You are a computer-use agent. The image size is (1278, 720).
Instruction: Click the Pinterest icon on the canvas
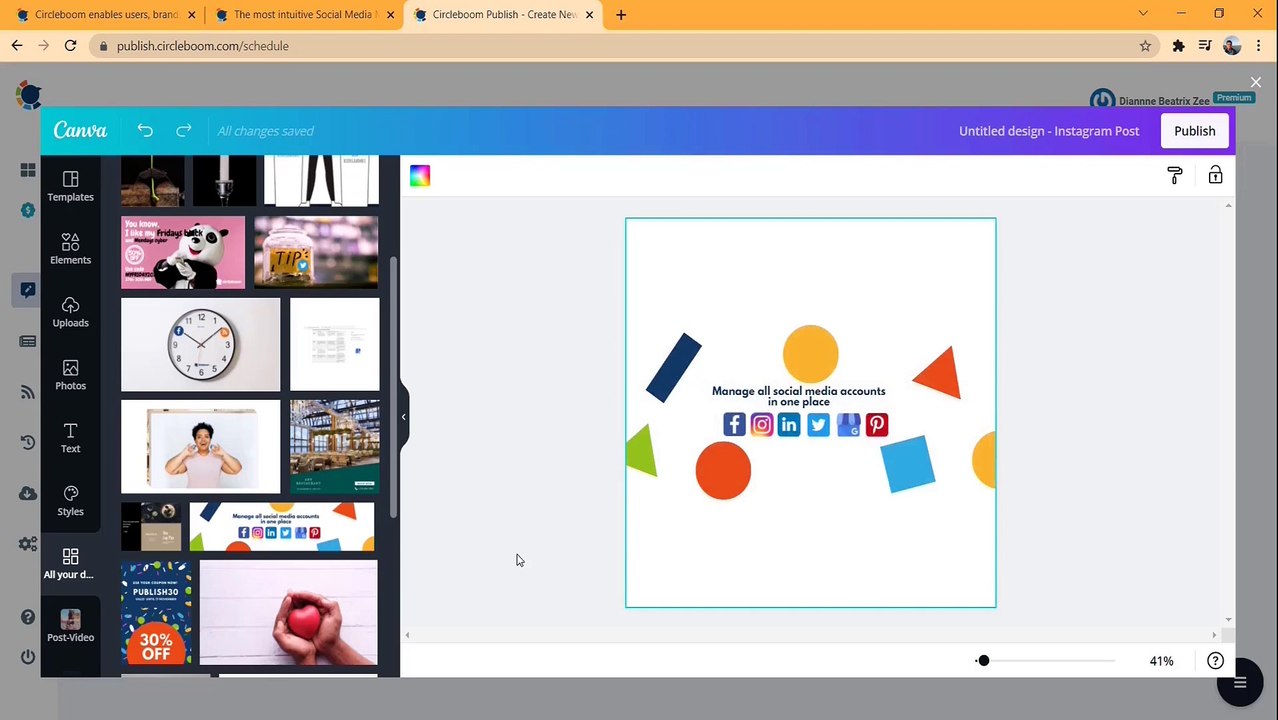click(x=877, y=424)
